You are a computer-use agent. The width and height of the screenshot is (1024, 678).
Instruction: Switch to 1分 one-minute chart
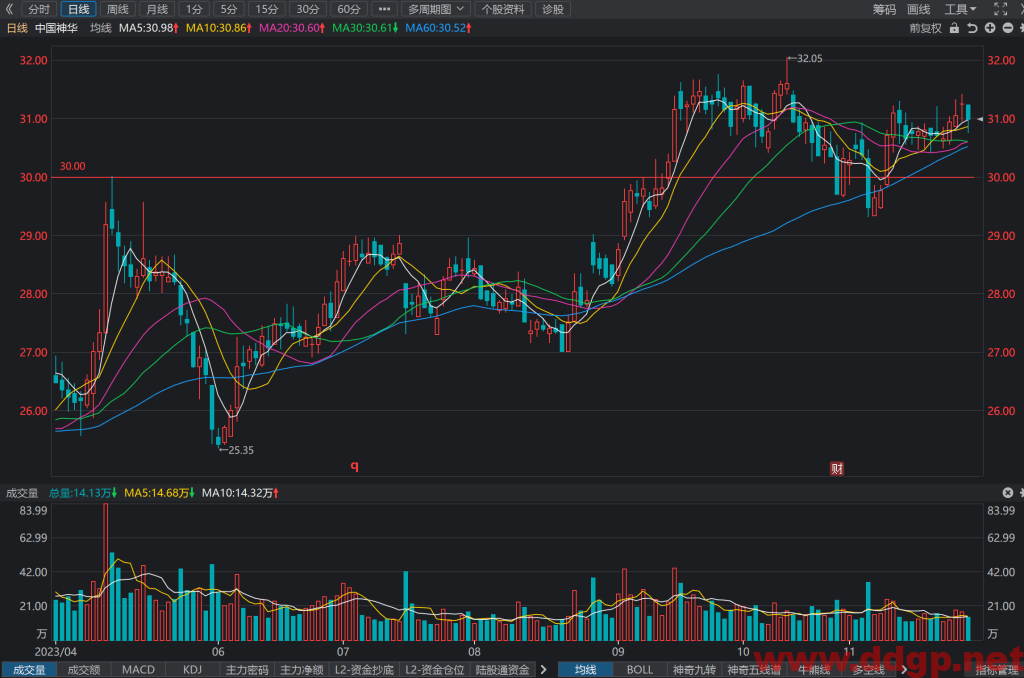(194, 9)
